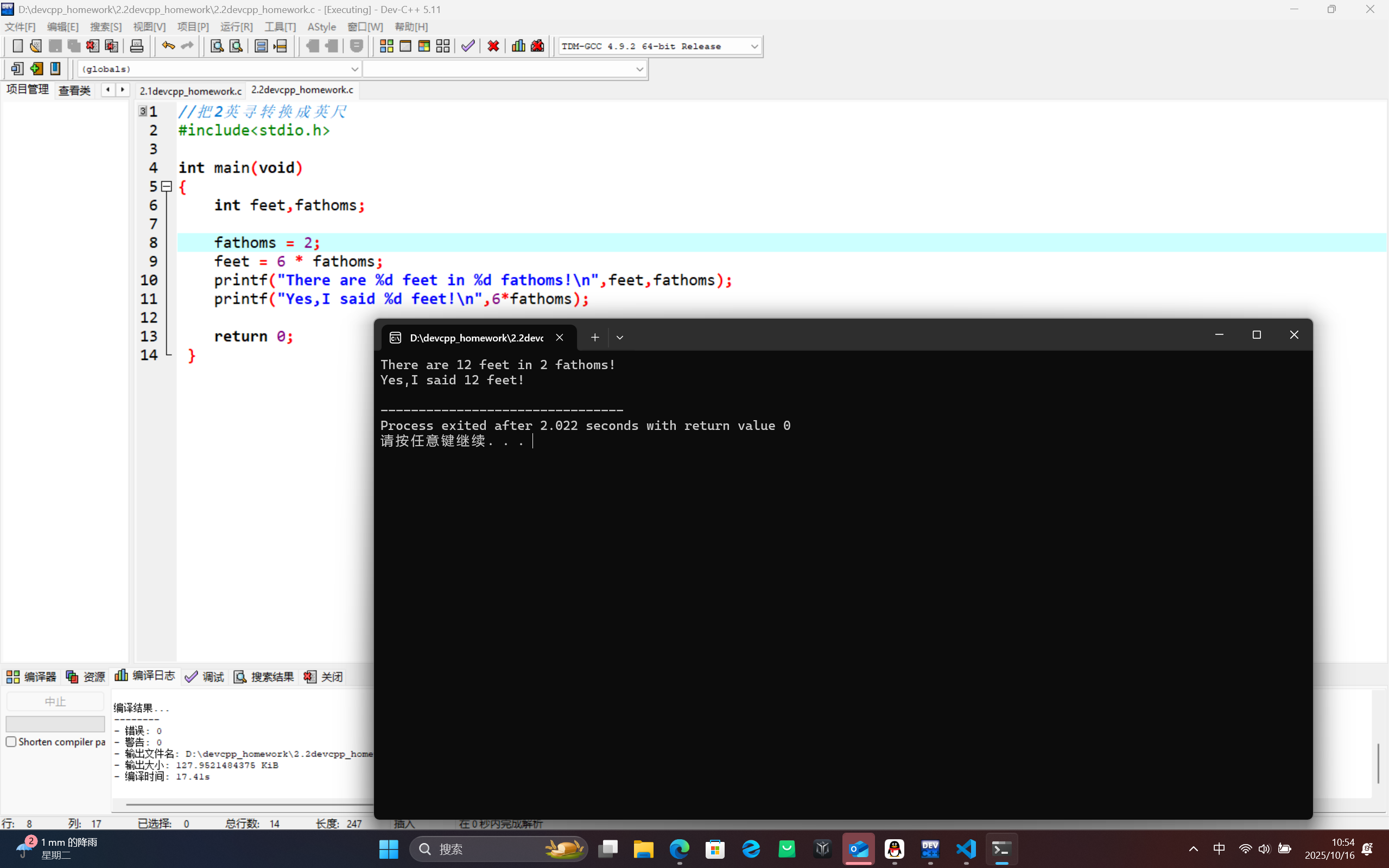This screenshot has height=868, width=1389.
Task: Switch to 2.1devcpp_homework.c tab
Action: [x=191, y=91]
